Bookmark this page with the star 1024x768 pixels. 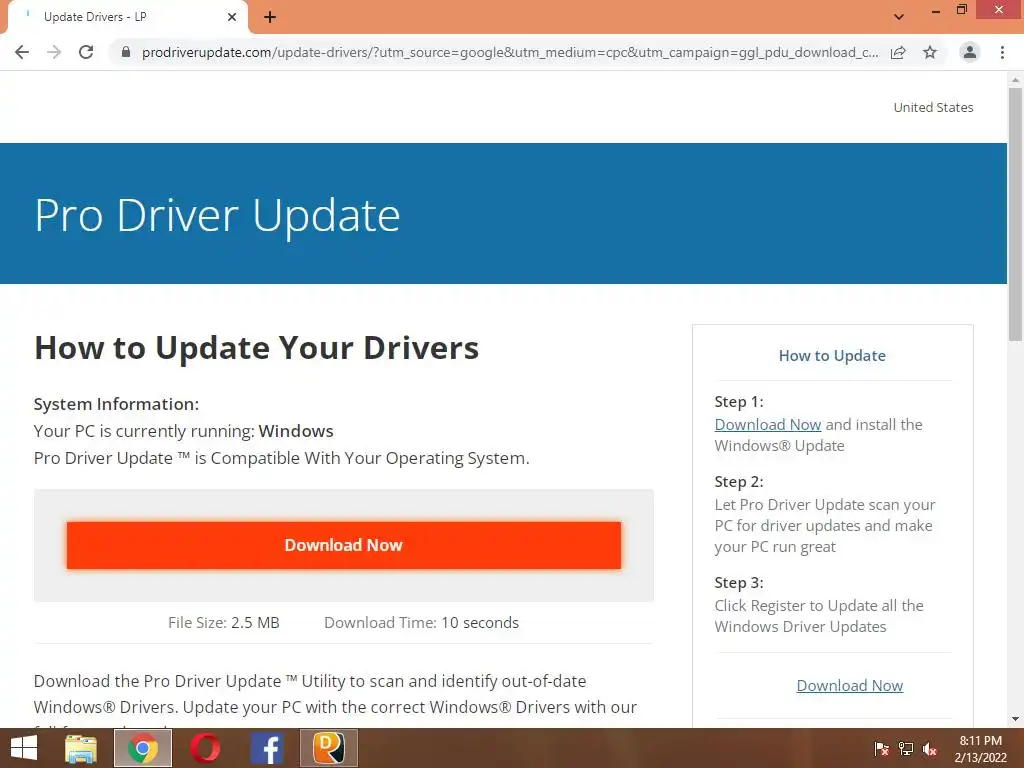pos(930,52)
